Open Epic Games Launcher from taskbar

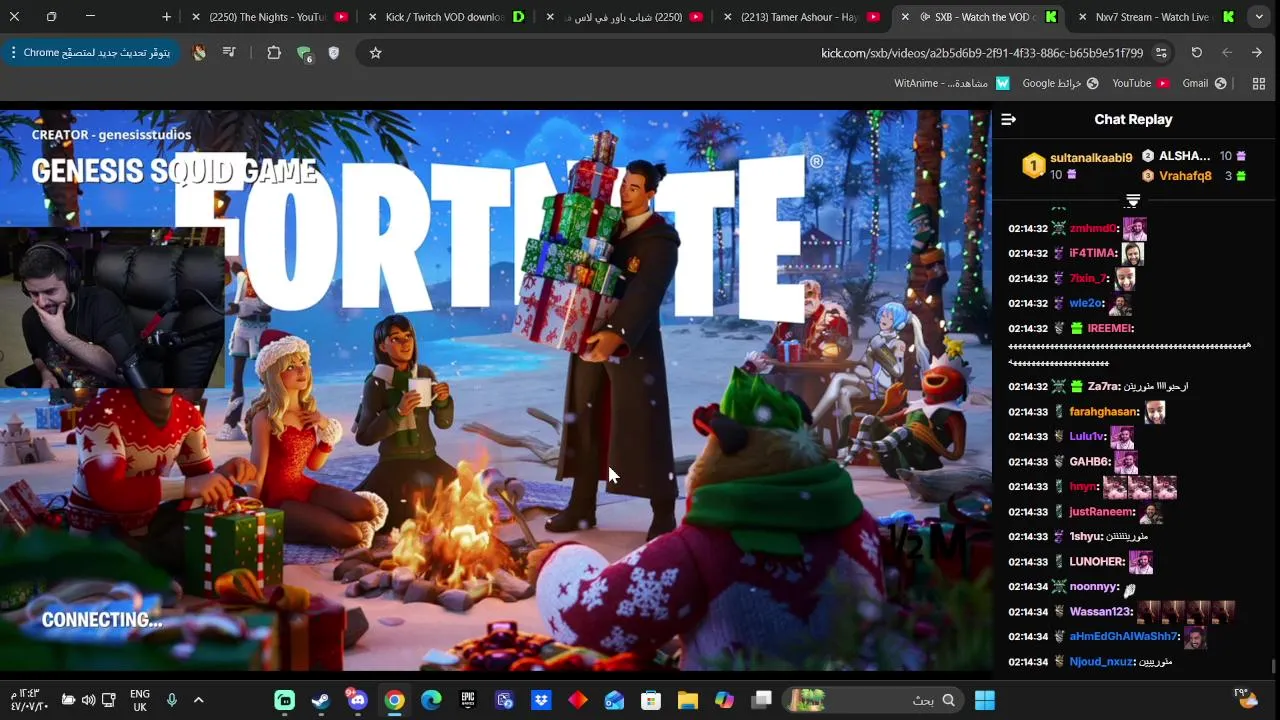468,700
